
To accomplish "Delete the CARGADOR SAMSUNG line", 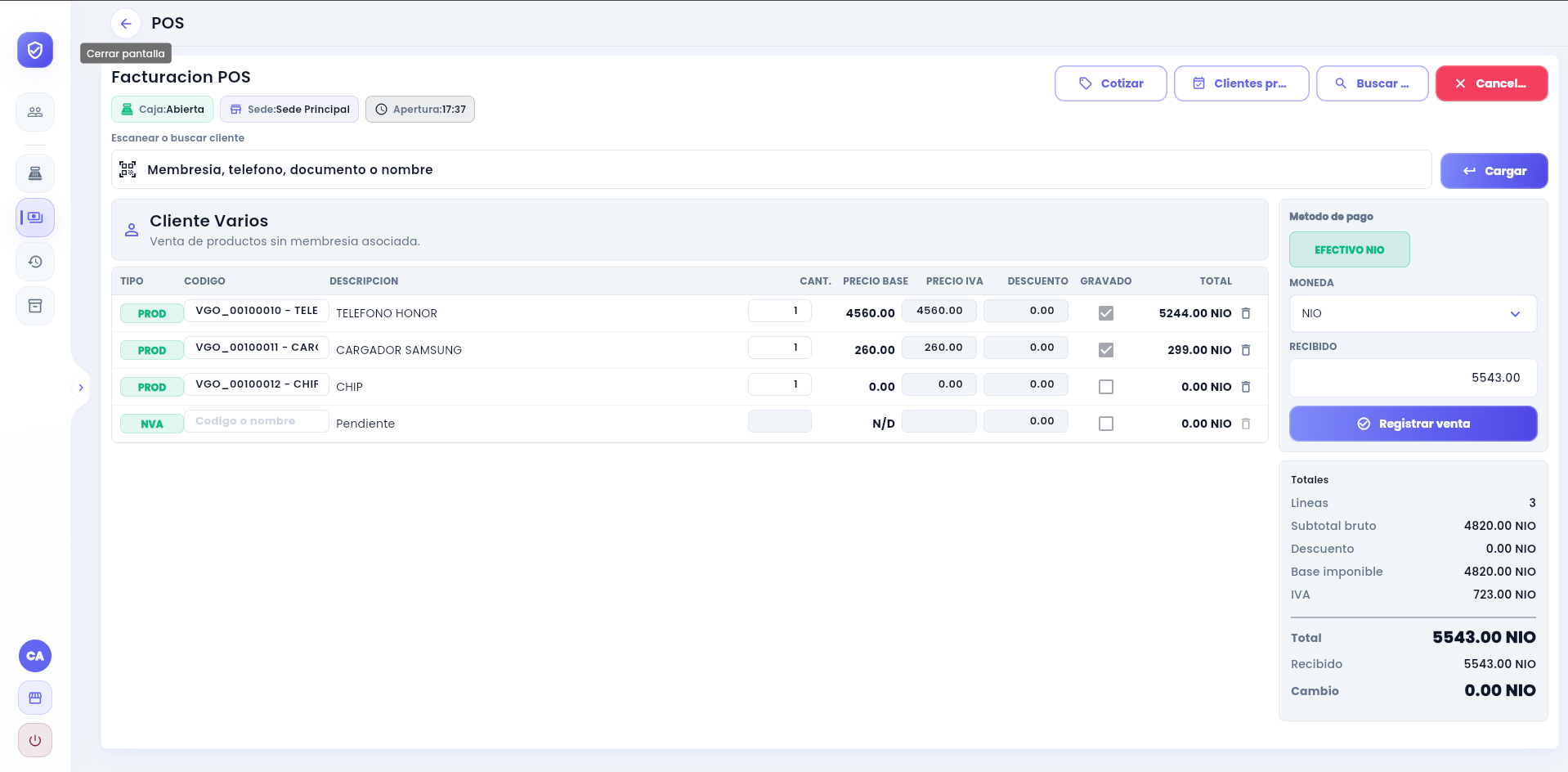I will coord(1246,350).
